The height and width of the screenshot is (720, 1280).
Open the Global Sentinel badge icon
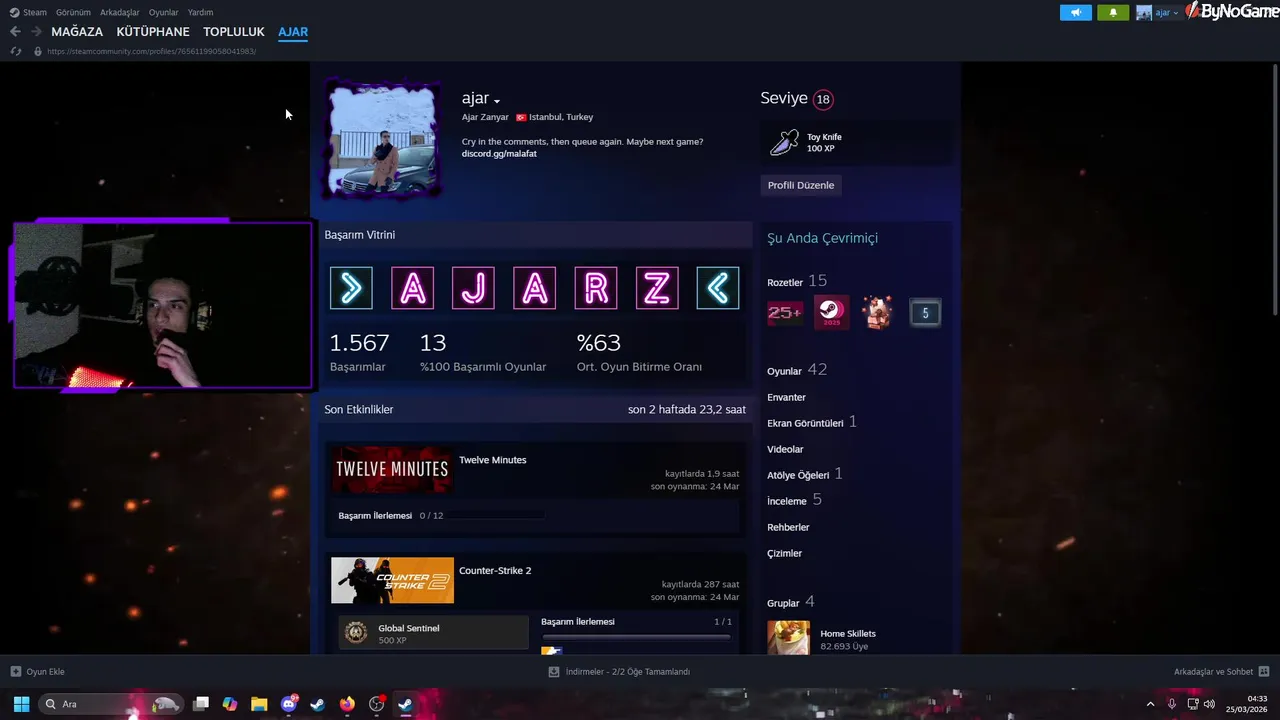tap(355, 633)
